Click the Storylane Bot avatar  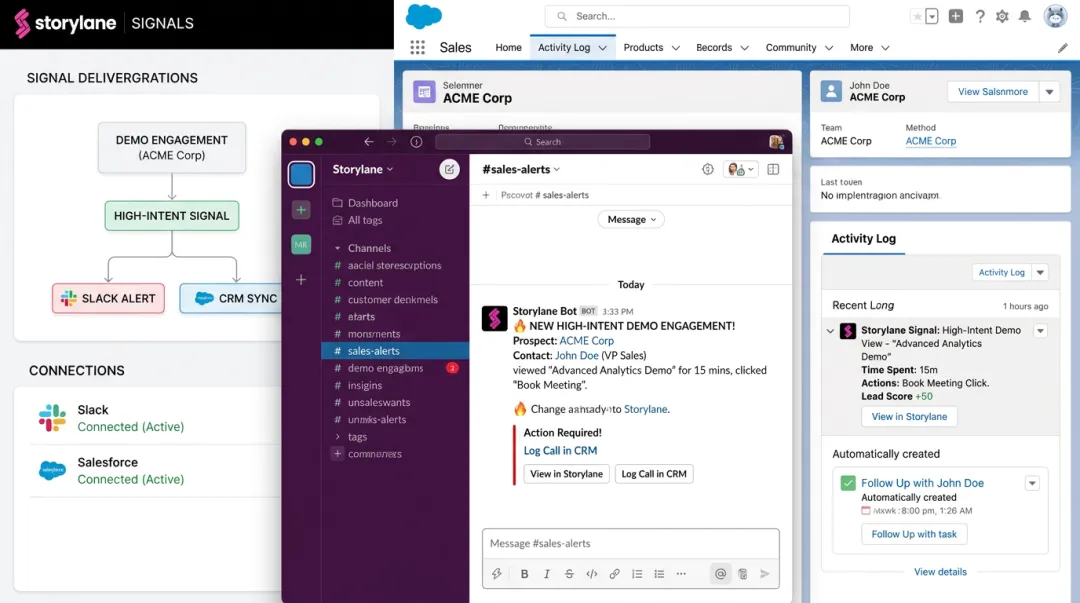494,318
